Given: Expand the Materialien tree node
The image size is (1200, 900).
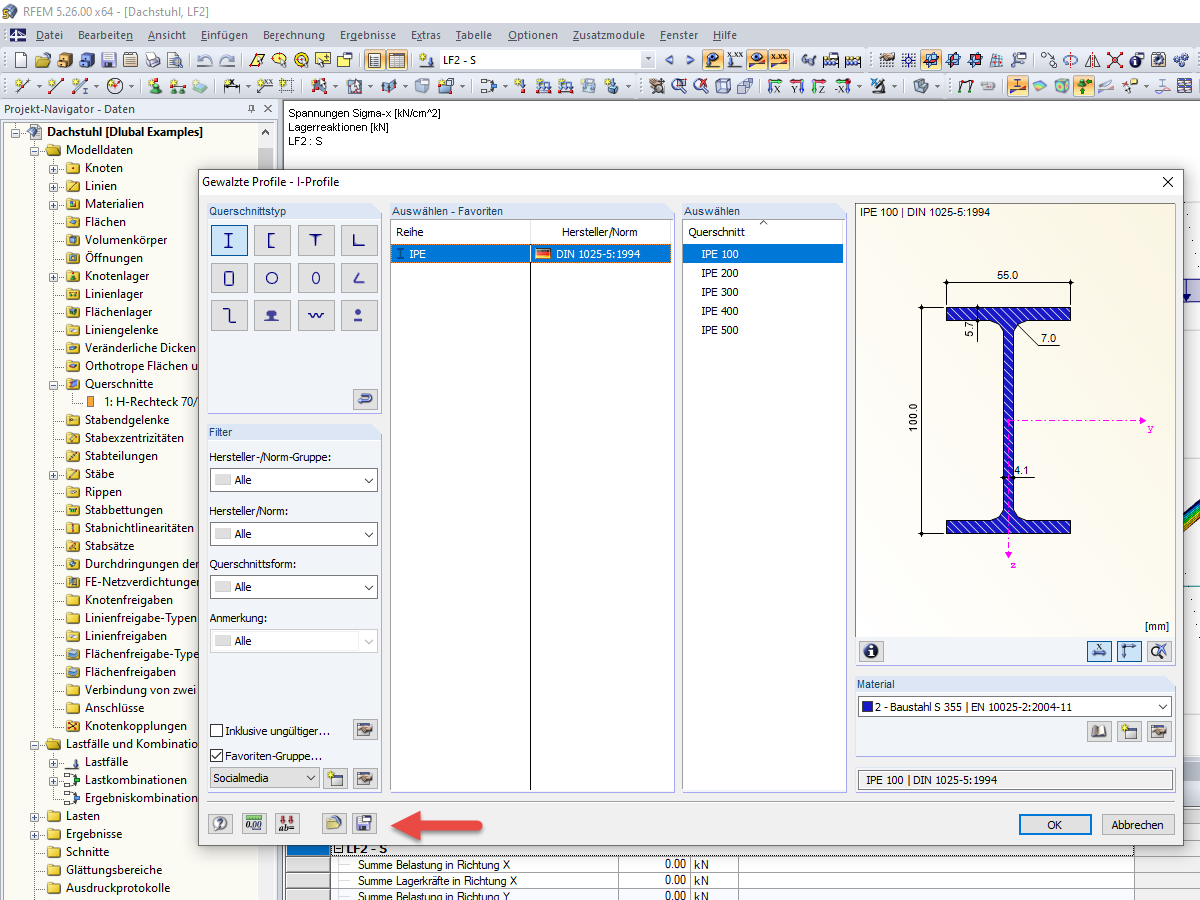Looking at the screenshot, I should point(54,204).
